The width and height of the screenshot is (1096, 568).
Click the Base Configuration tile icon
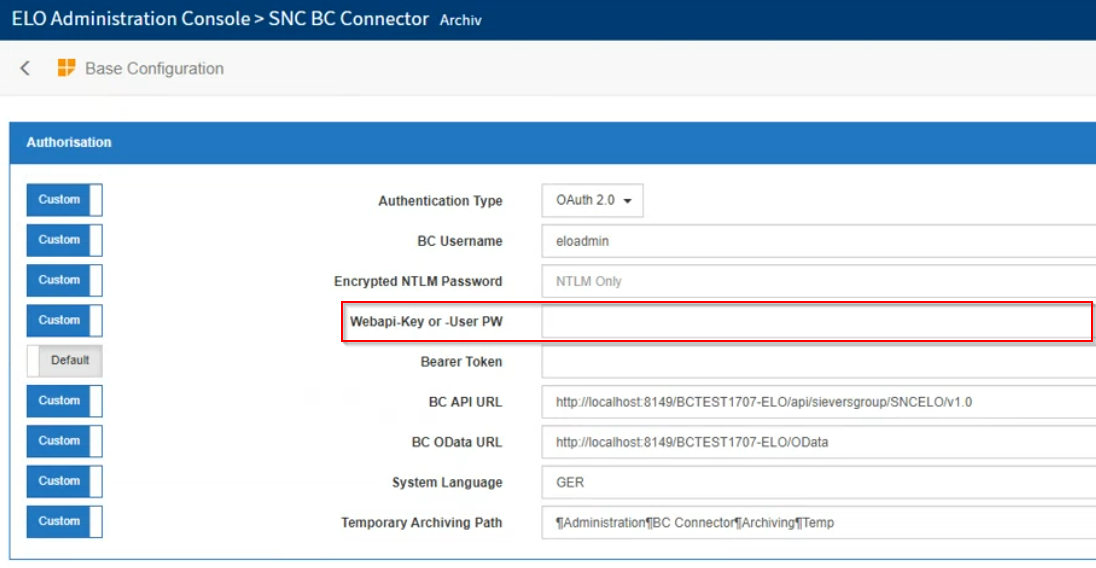(x=67, y=68)
